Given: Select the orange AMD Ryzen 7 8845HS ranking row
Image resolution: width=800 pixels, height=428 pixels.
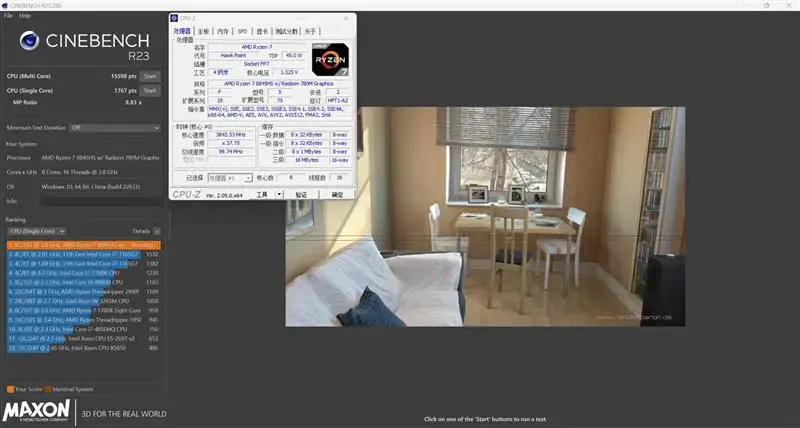Looking at the screenshot, I should (84, 245).
